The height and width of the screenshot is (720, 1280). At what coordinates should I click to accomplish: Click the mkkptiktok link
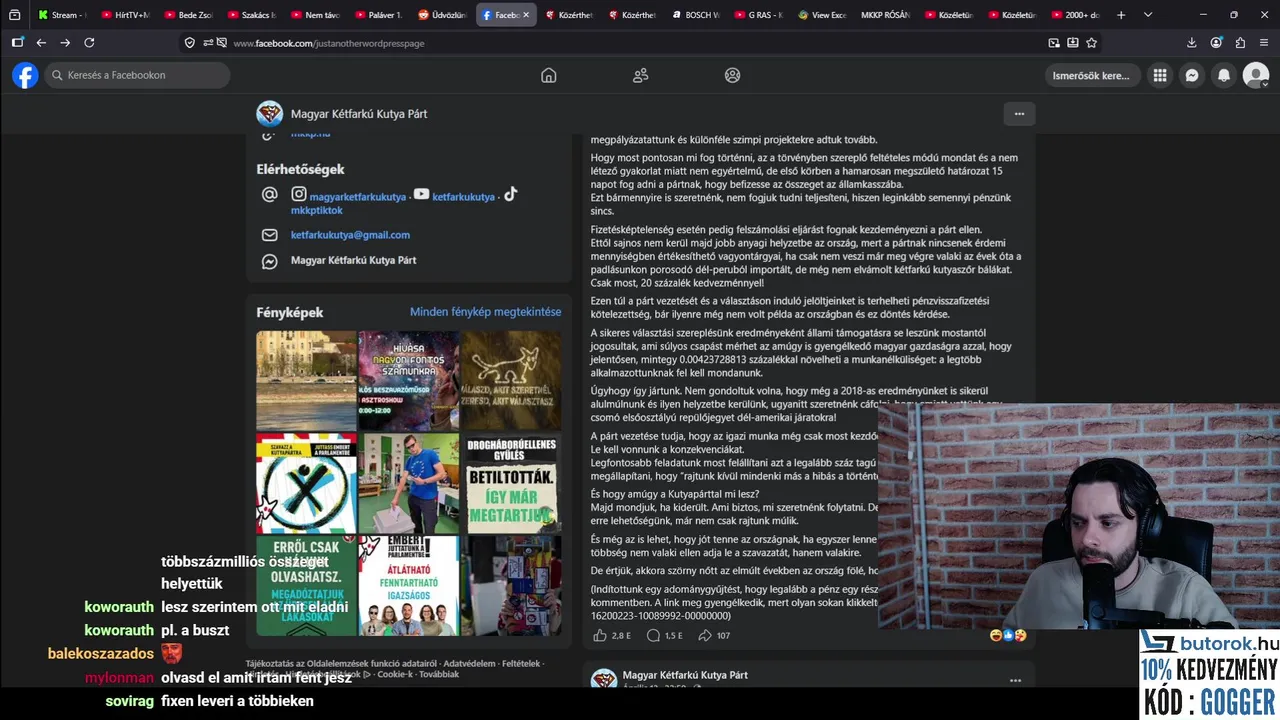[x=316, y=210]
